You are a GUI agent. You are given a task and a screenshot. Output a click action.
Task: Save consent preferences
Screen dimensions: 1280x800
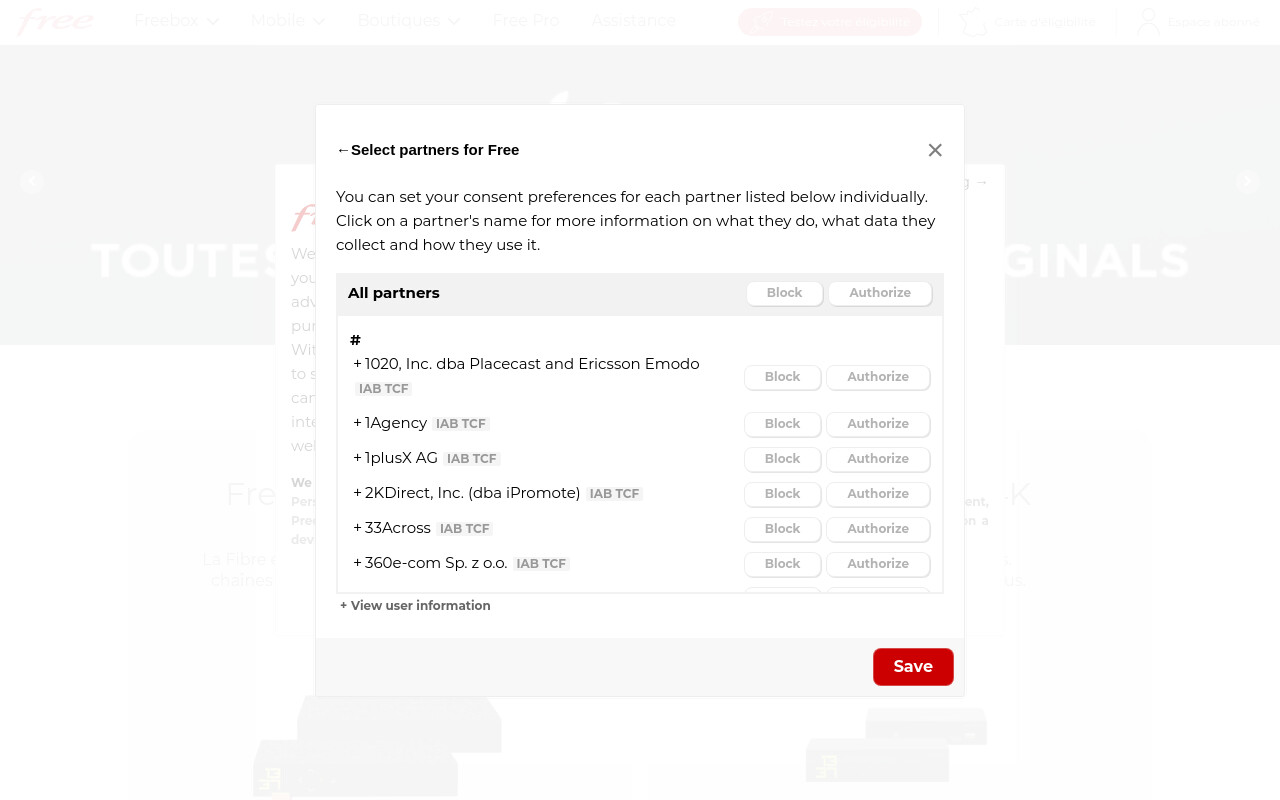pyautogui.click(x=913, y=667)
